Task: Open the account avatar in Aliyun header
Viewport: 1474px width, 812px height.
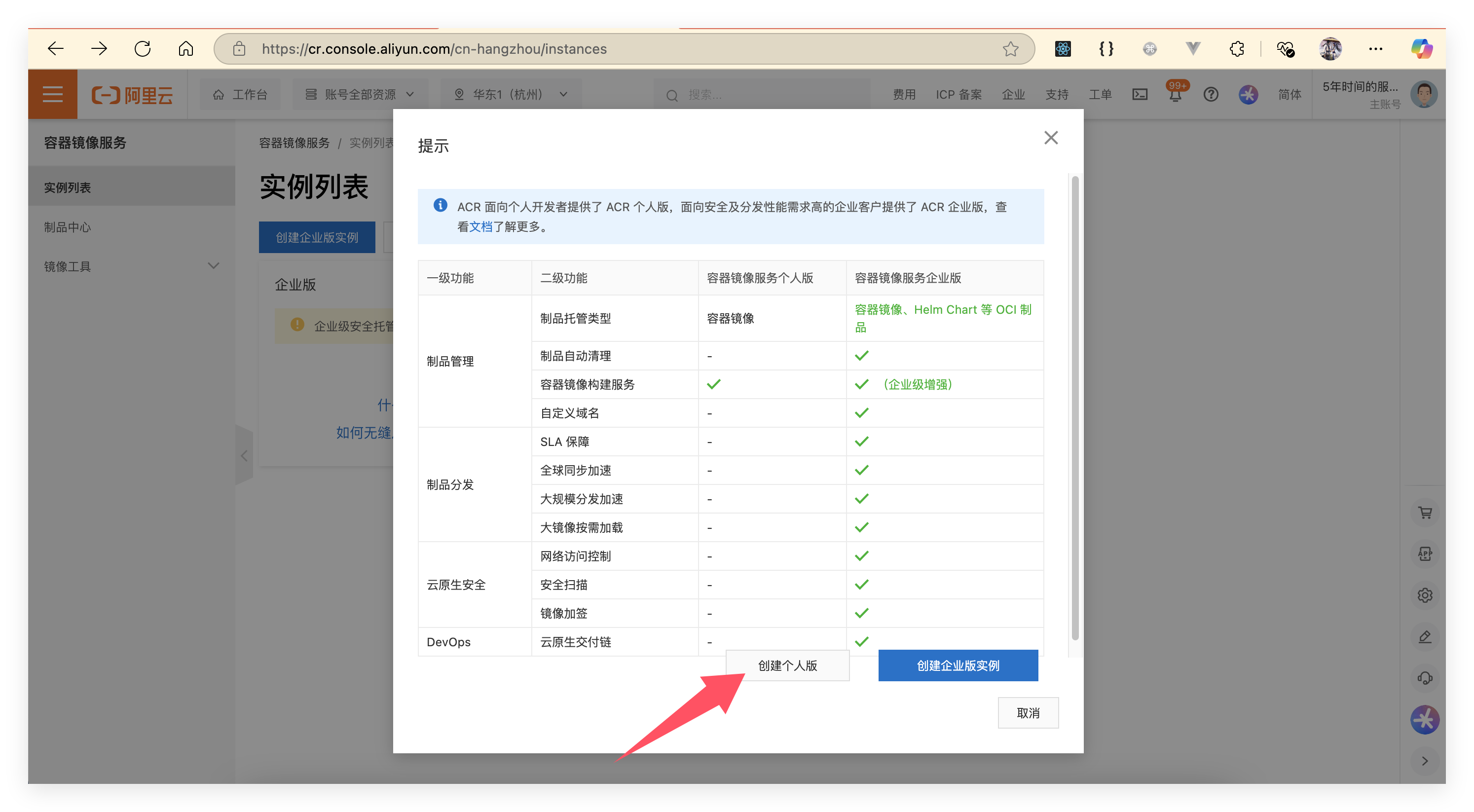Action: click(1424, 94)
